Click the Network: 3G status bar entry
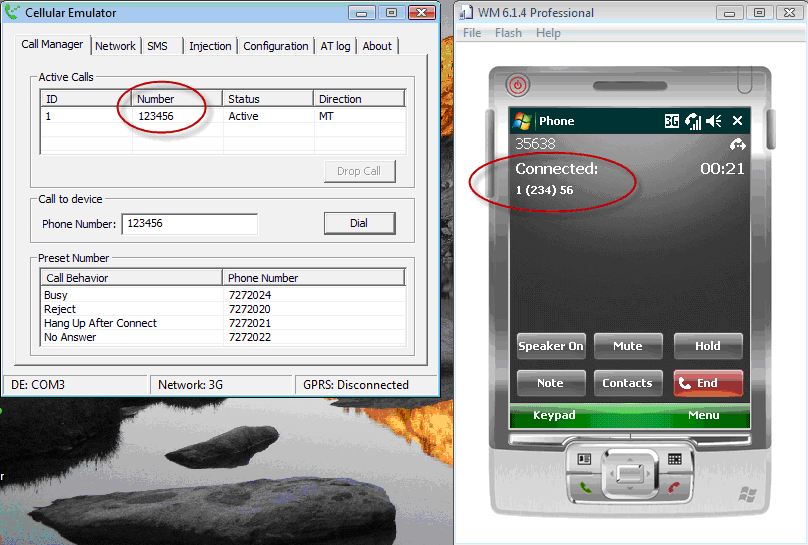Screen dimensions: 808x545 [x=221, y=385]
